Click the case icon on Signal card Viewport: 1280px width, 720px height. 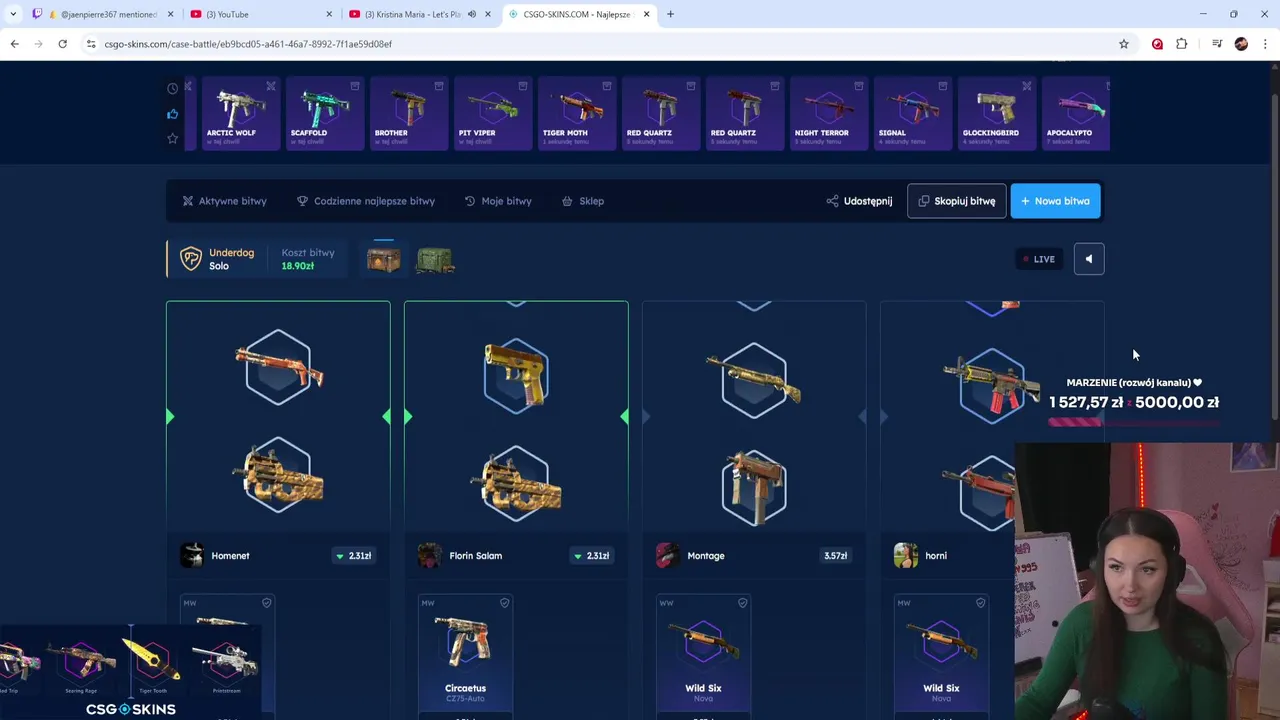942,86
